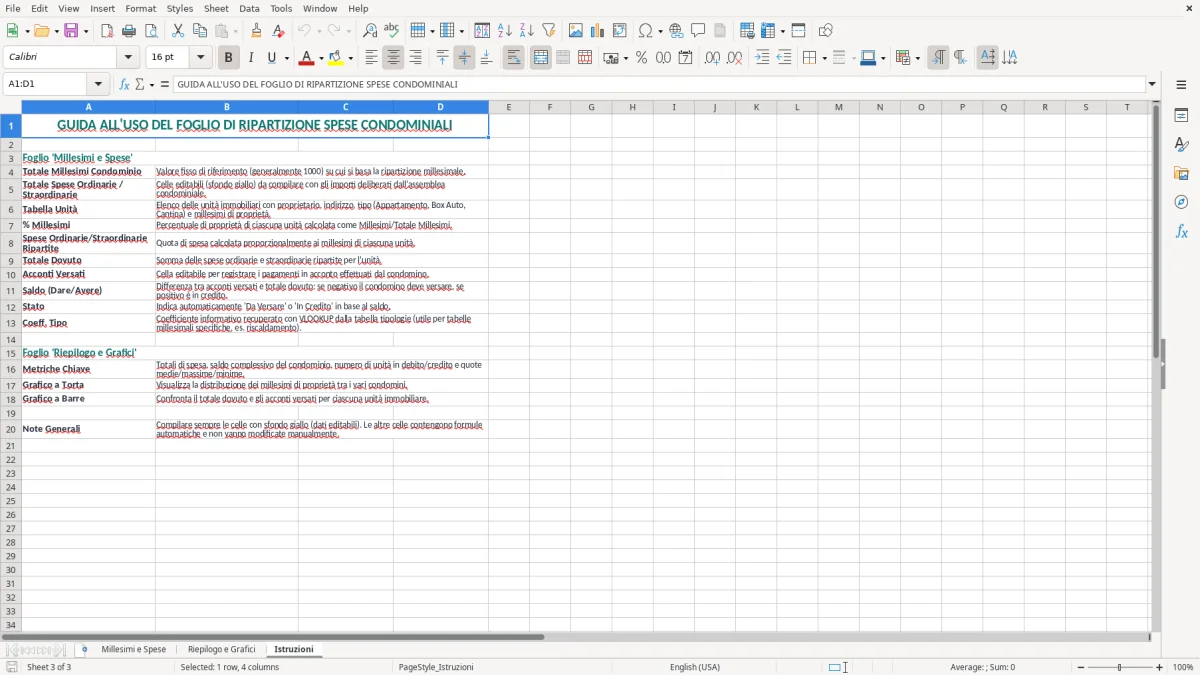Image resolution: width=1200 pixels, height=675 pixels.
Task: Show Draw Functions shapes icon
Action: (x=825, y=31)
